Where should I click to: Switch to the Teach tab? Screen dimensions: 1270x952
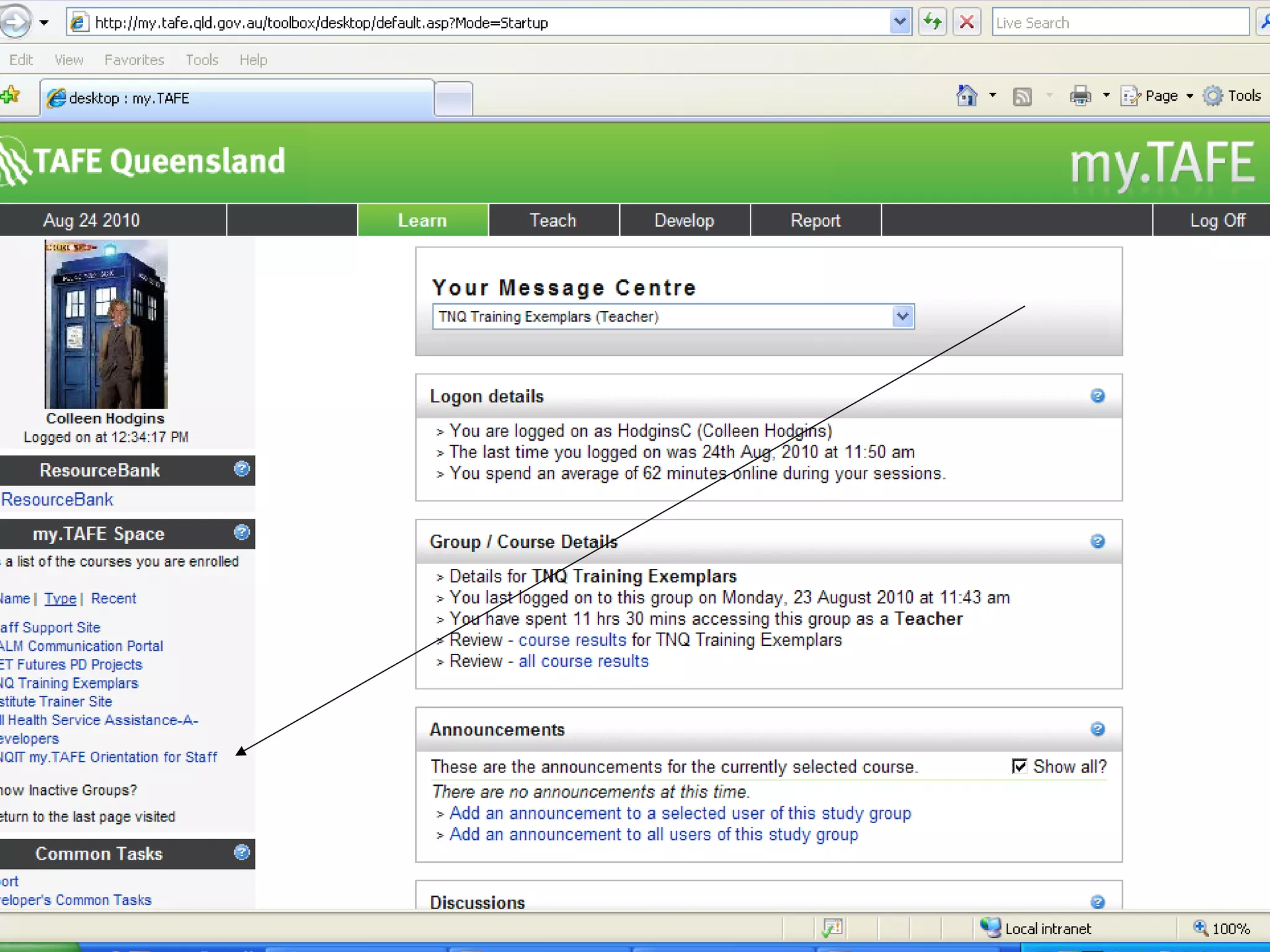point(553,221)
